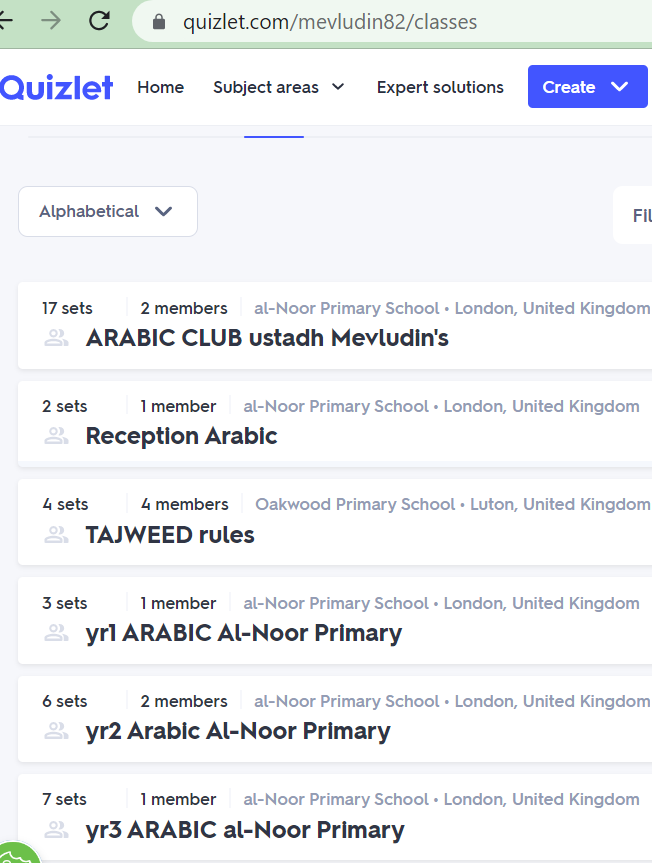Open the TAJWEED rules class
This screenshot has height=863, width=652.
(170, 534)
